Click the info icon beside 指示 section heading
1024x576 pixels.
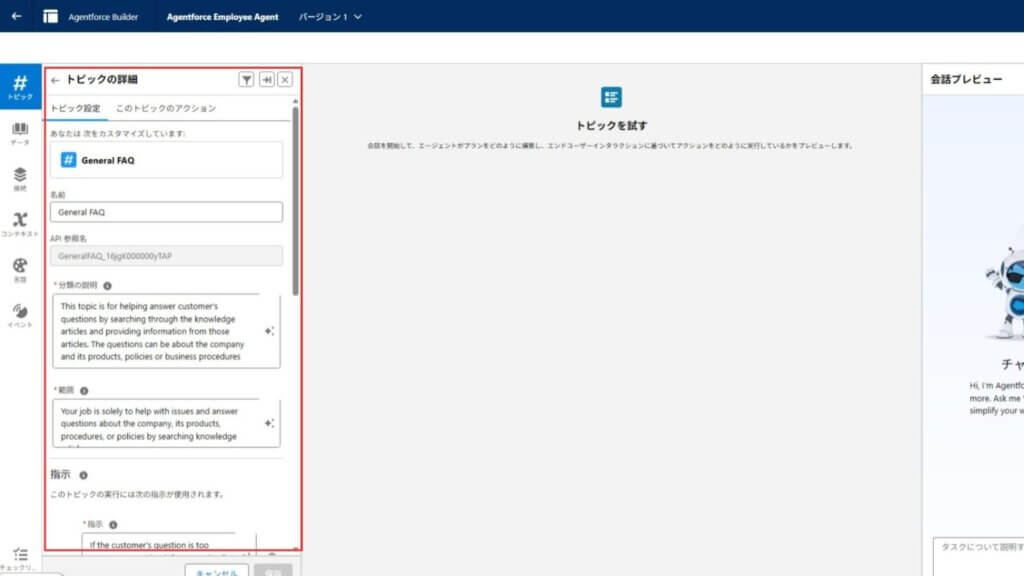[x=83, y=476]
